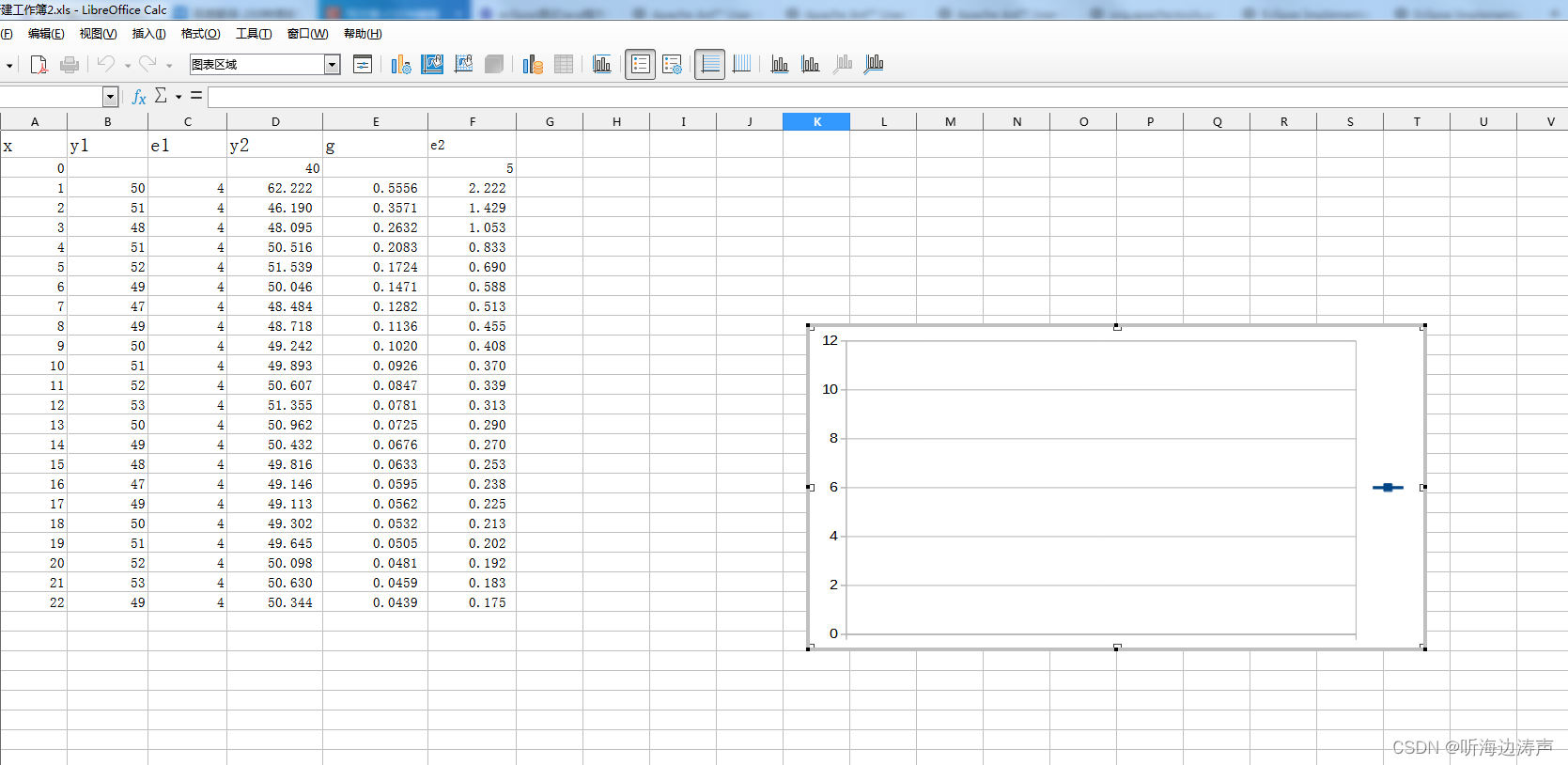Click the Print icon in toolbar
The height and width of the screenshot is (765, 1568).
click(70, 64)
